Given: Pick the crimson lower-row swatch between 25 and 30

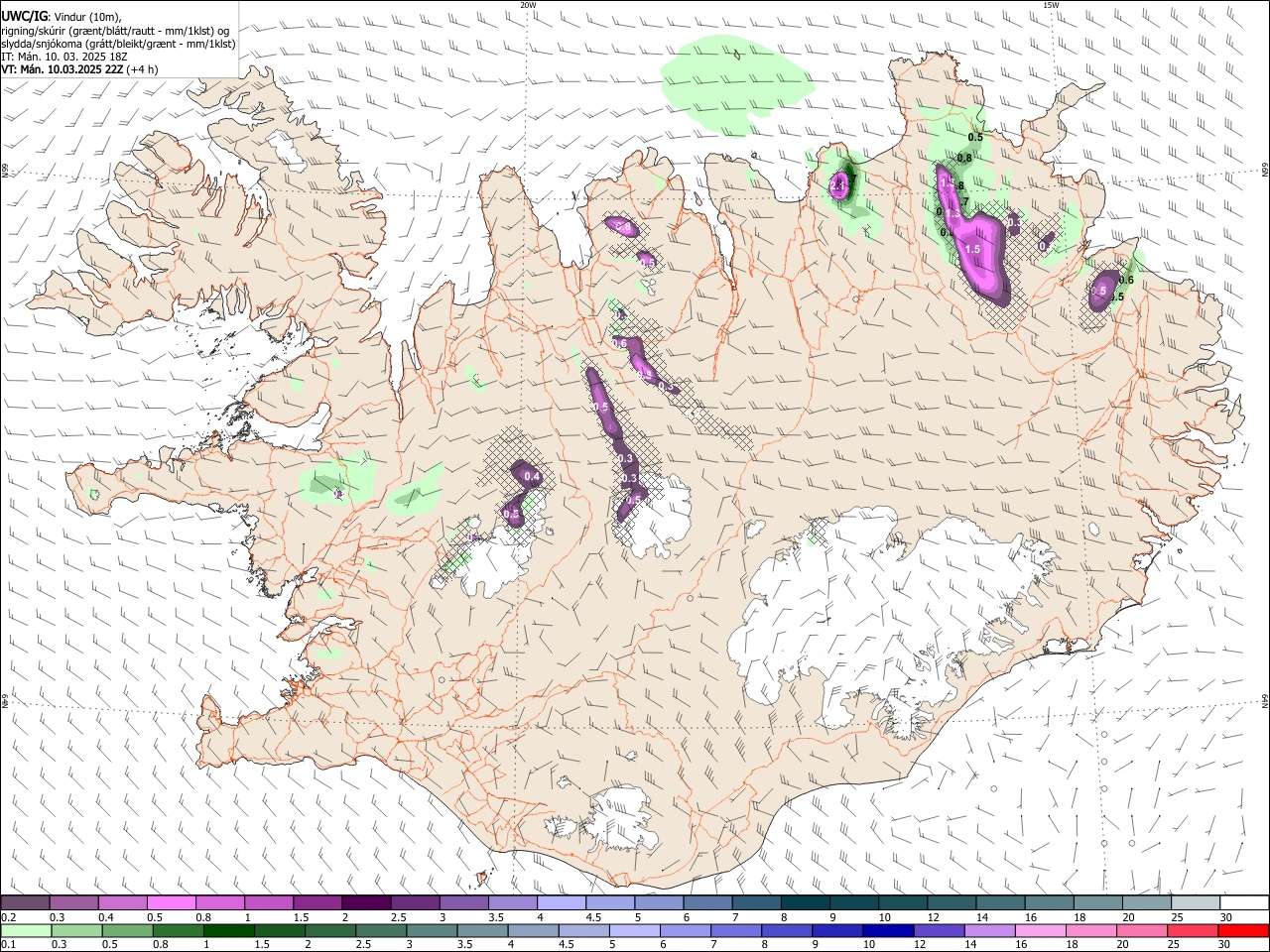Looking at the screenshot, I should pyautogui.click(x=1193, y=930).
